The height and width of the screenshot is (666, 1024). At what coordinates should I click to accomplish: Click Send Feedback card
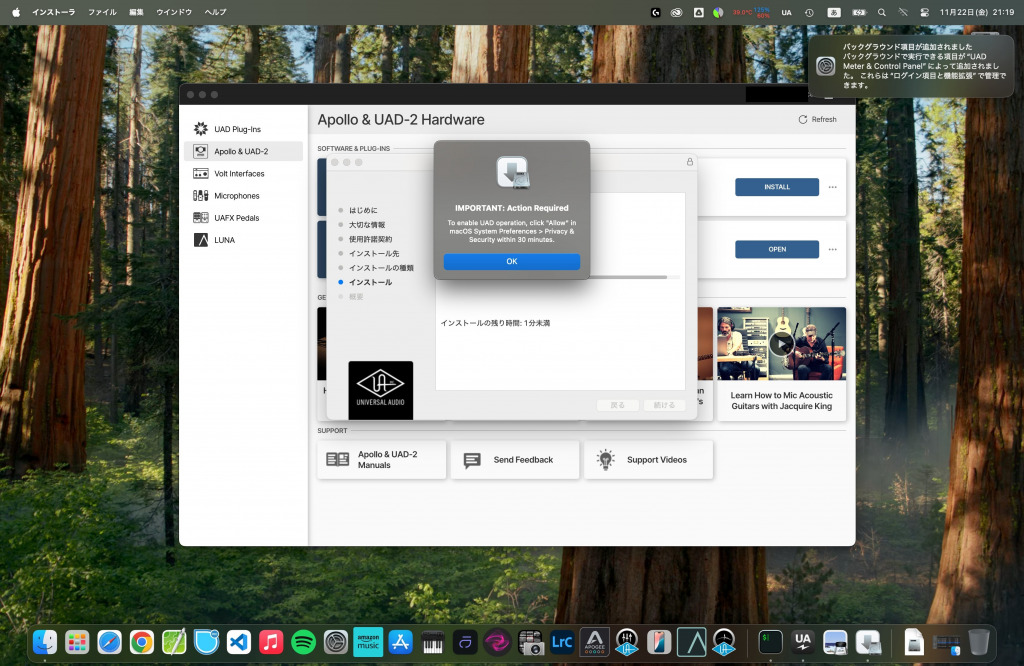515,460
